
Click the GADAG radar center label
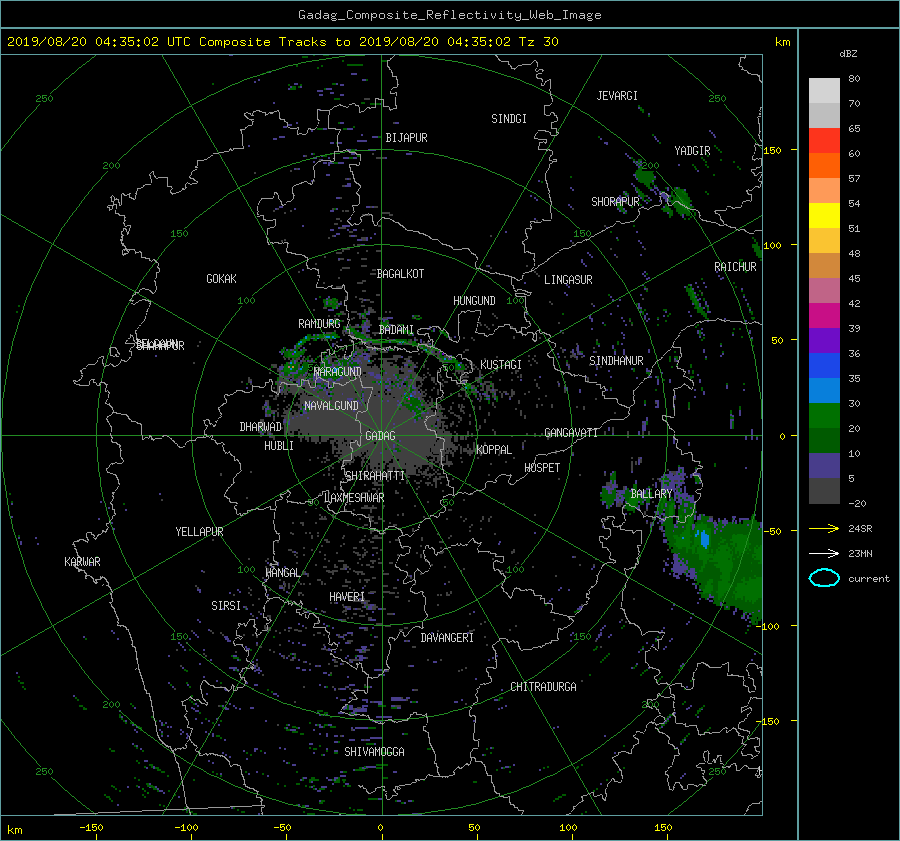(381, 436)
